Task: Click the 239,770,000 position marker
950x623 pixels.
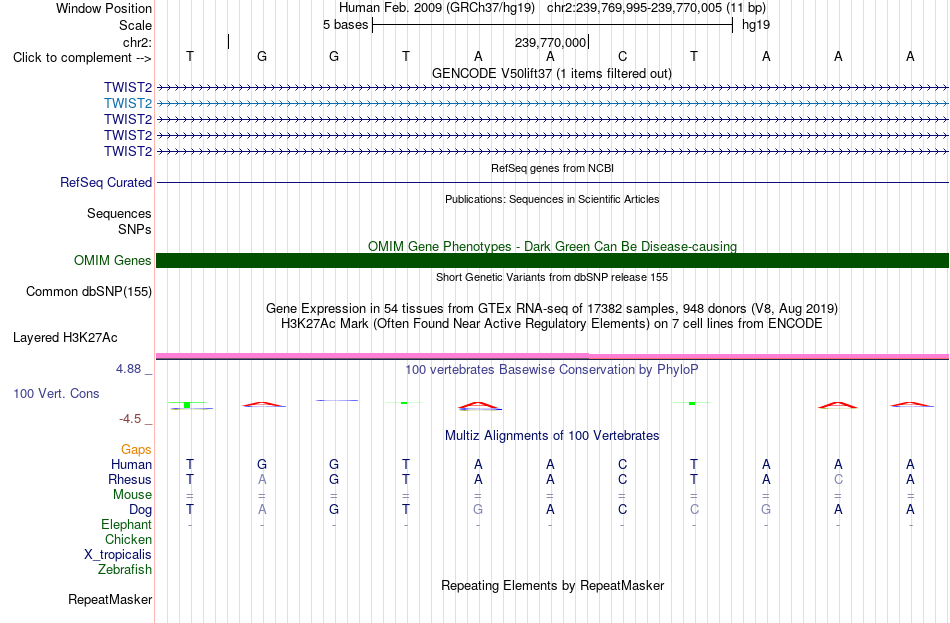Action: coord(551,42)
